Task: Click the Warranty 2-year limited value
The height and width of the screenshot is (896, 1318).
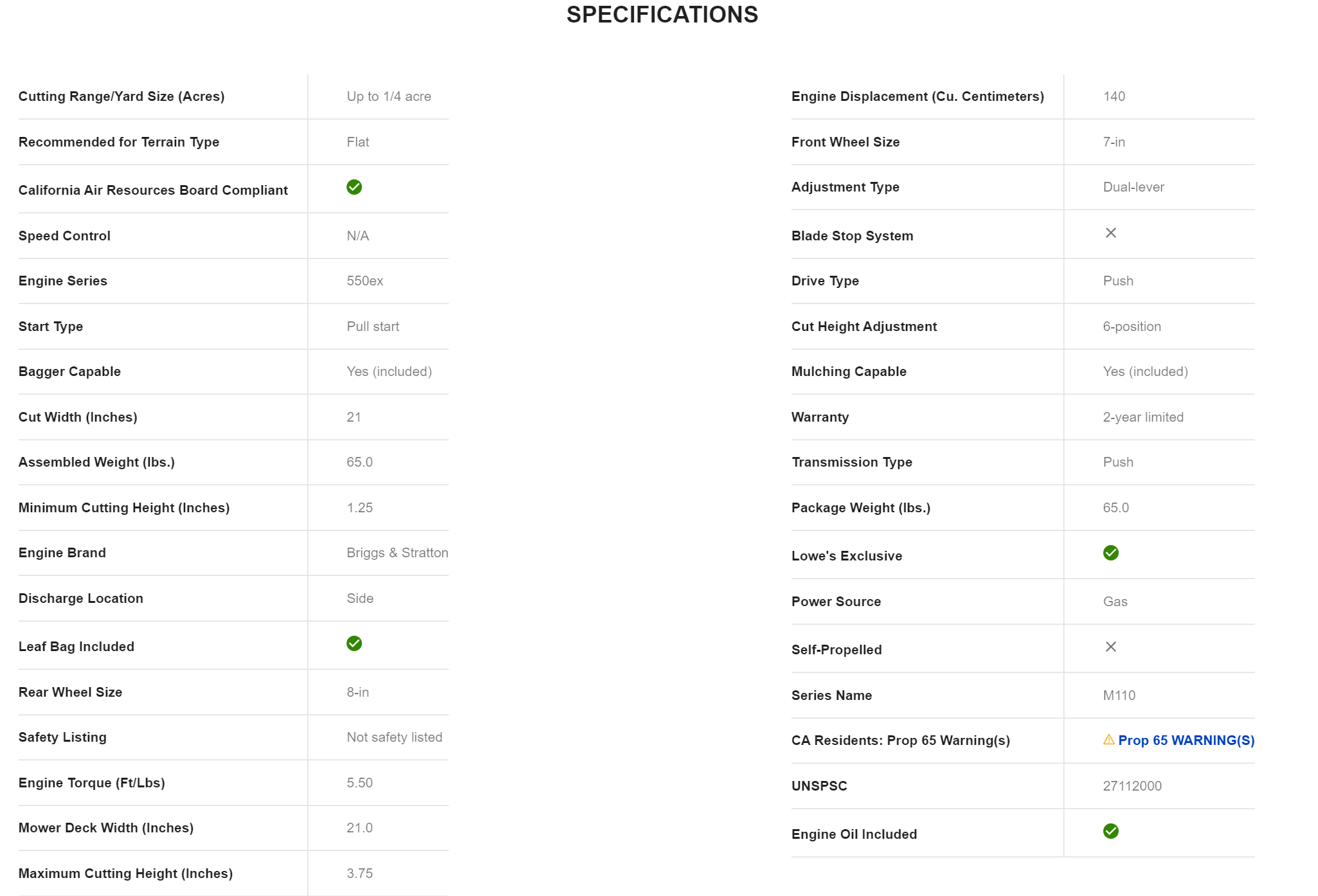Action: coord(1142,417)
